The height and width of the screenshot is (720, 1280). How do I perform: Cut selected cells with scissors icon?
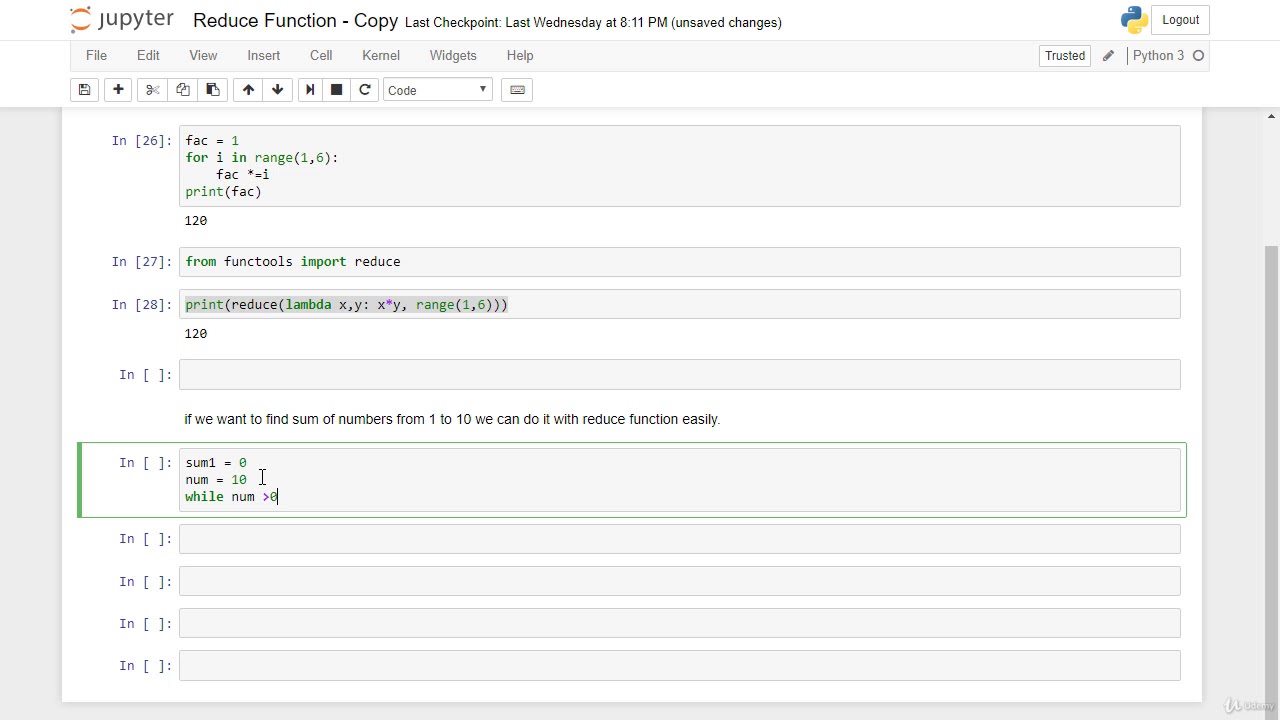[153, 90]
